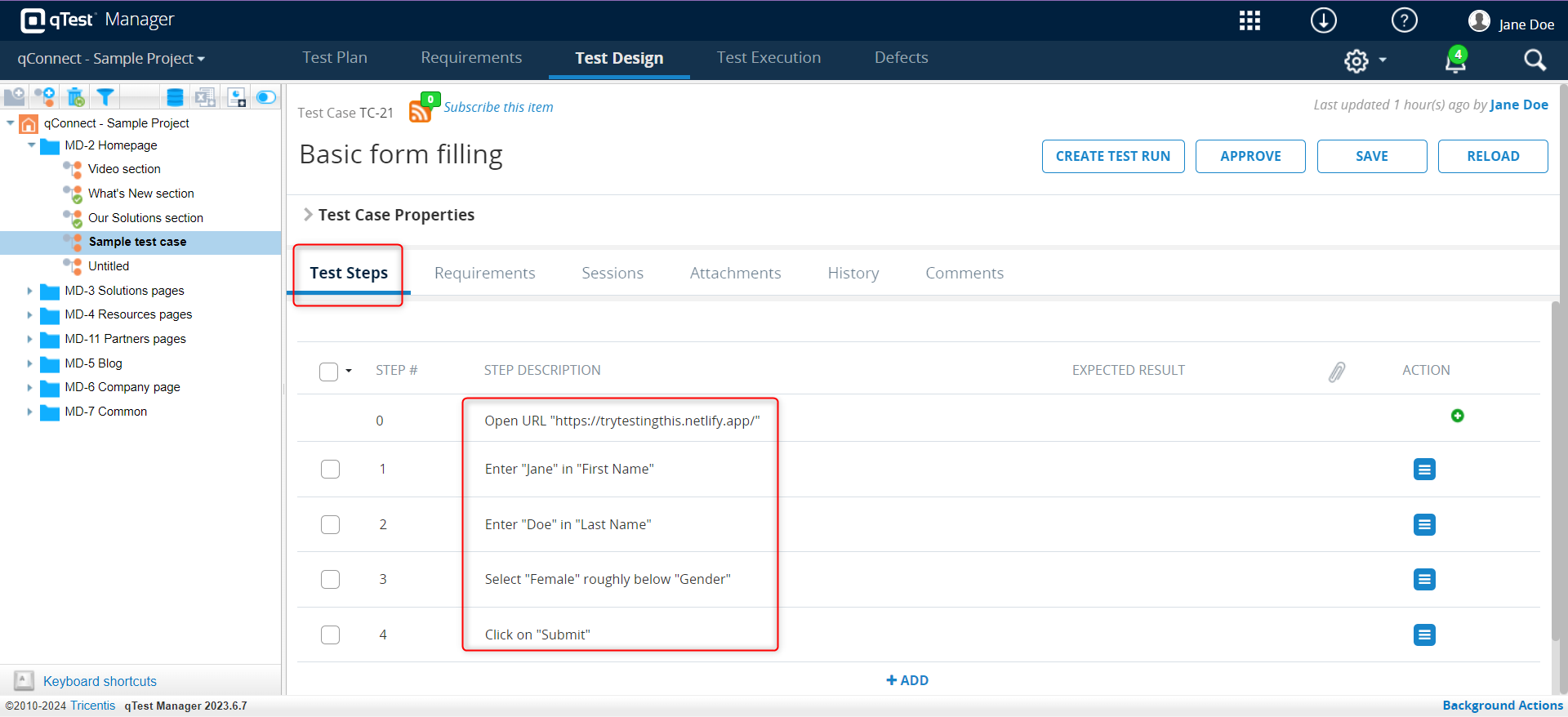
Task: Expand the MD-3 Solutions pages folder
Action: point(29,291)
